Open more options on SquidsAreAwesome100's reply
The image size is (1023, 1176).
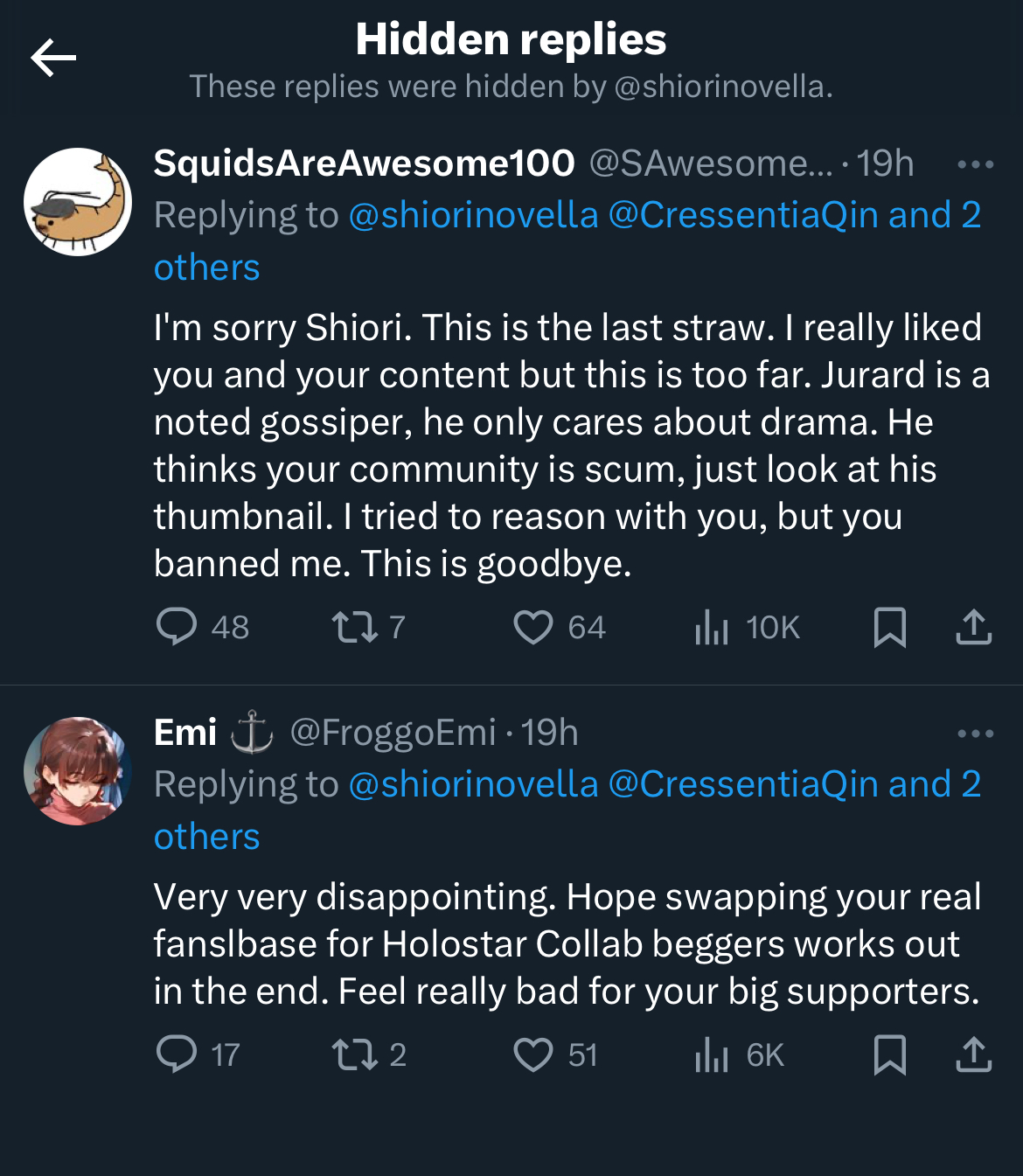click(x=975, y=164)
